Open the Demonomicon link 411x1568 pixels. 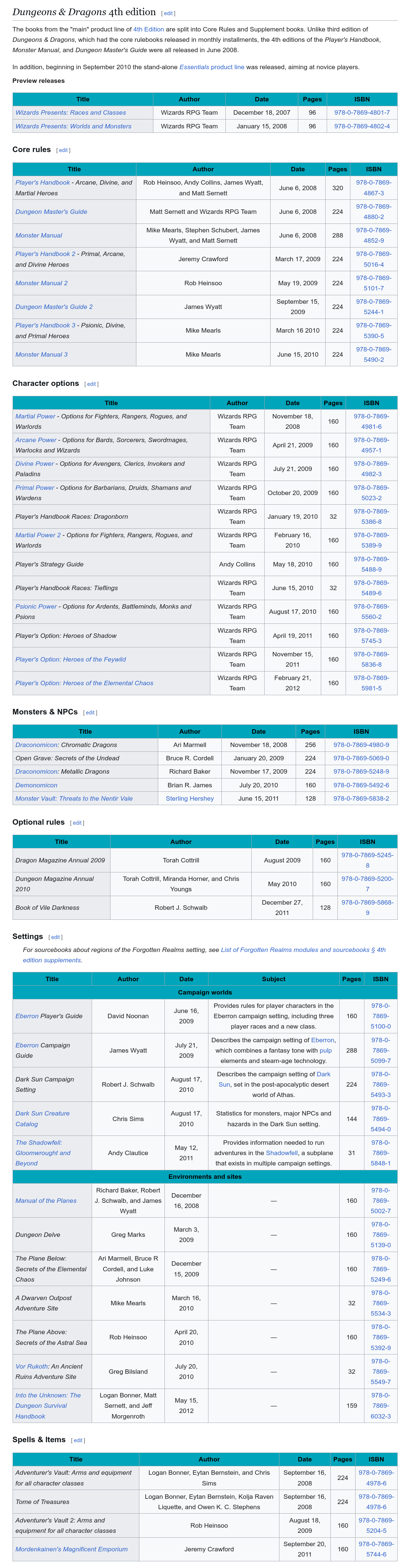[x=37, y=785]
